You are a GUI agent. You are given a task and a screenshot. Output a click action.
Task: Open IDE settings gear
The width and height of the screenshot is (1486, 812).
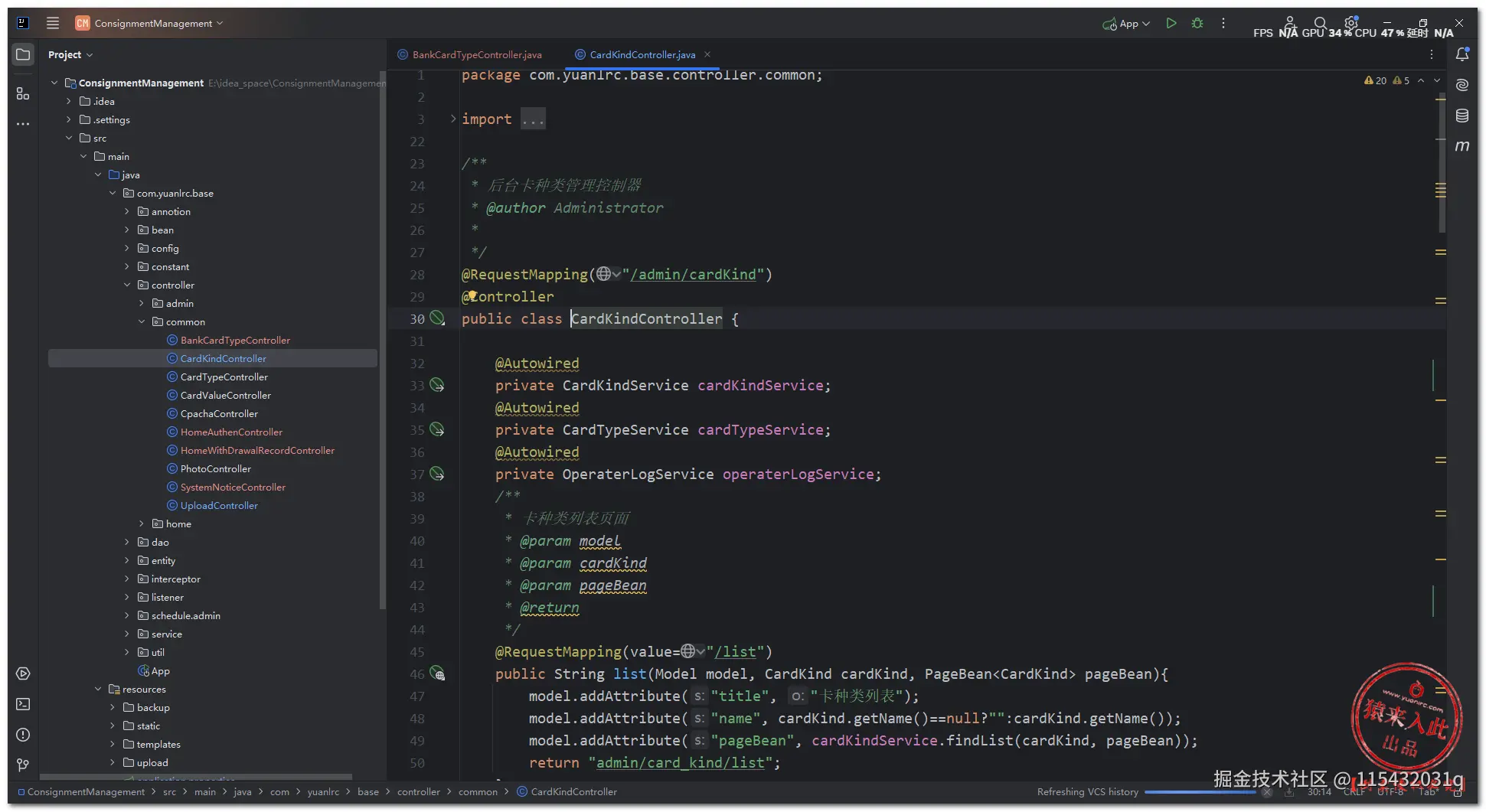click(1351, 23)
